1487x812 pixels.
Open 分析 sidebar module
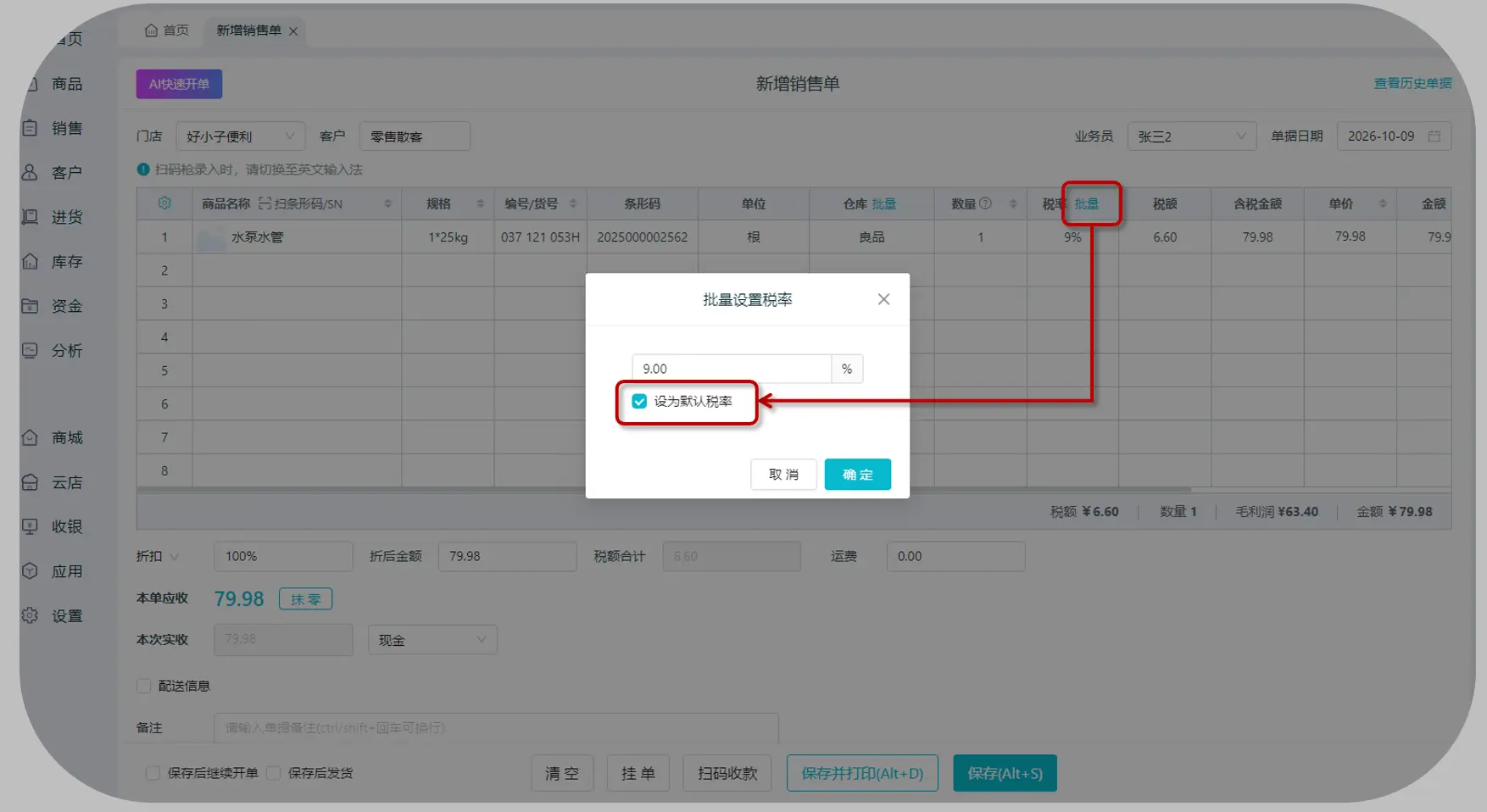point(52,350)
